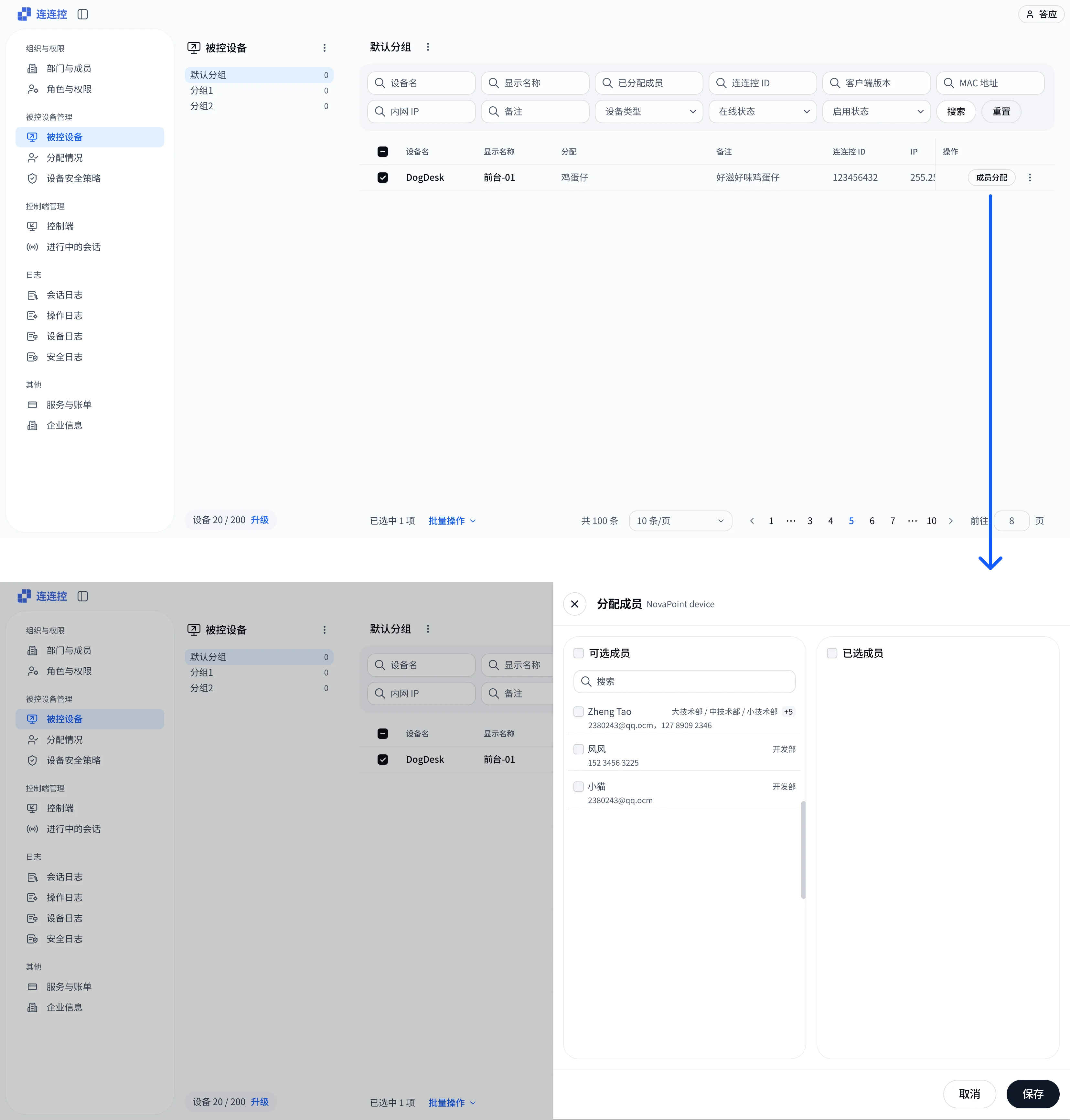The image size is (1070, 1120).
Task: Click 设备日志 icon in top sidebar
Action: click(33, 336)
